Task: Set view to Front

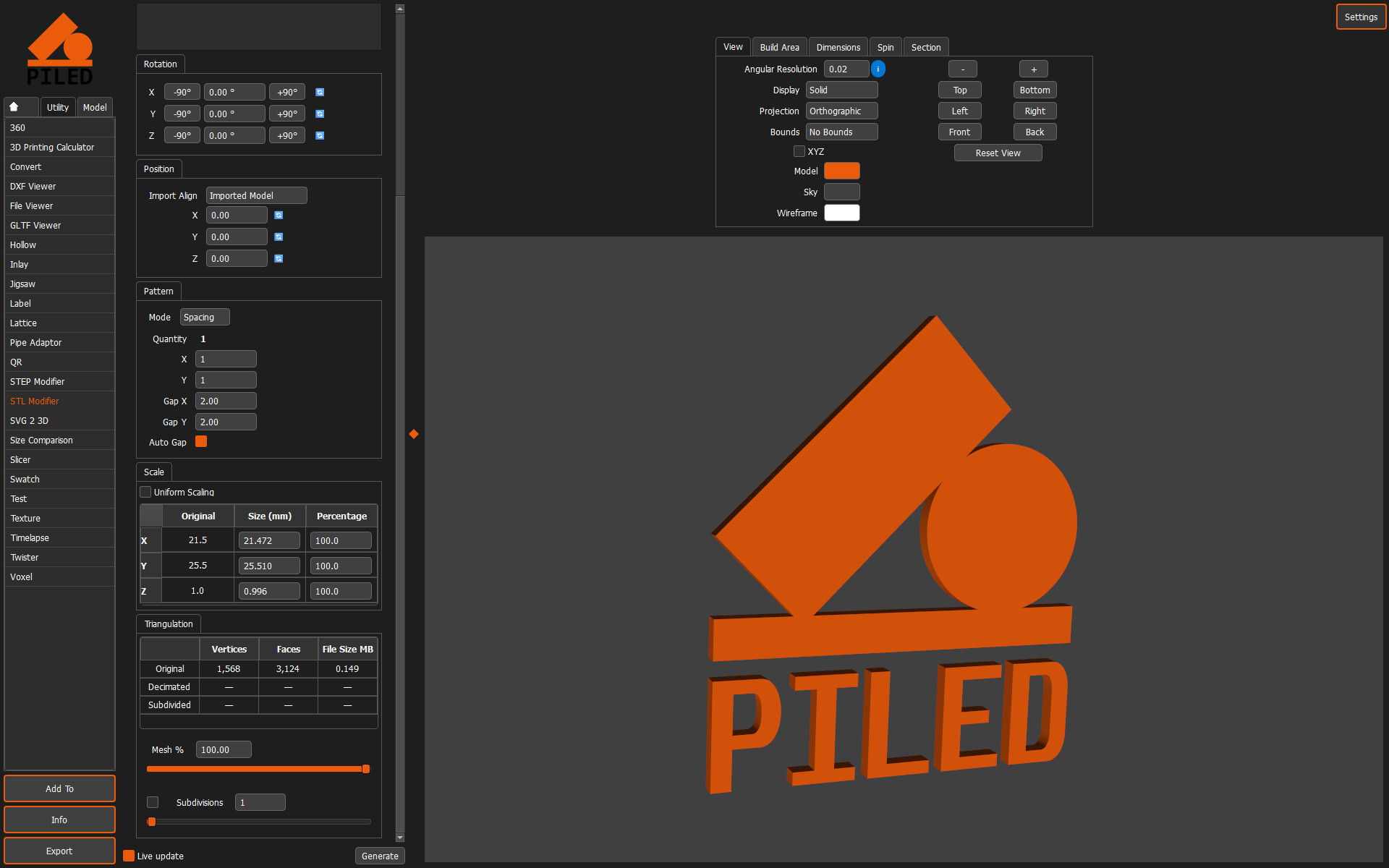Action: [960, 132]
